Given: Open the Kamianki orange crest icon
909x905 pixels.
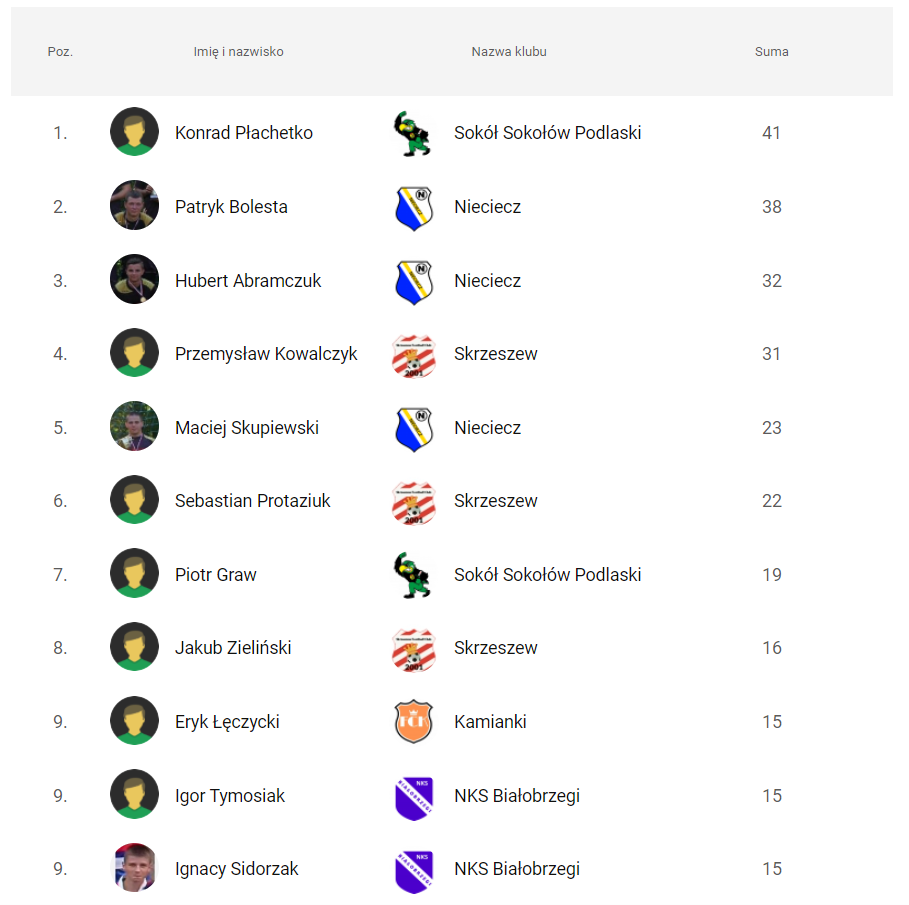Looking at the screenshot, I should 413,721.
